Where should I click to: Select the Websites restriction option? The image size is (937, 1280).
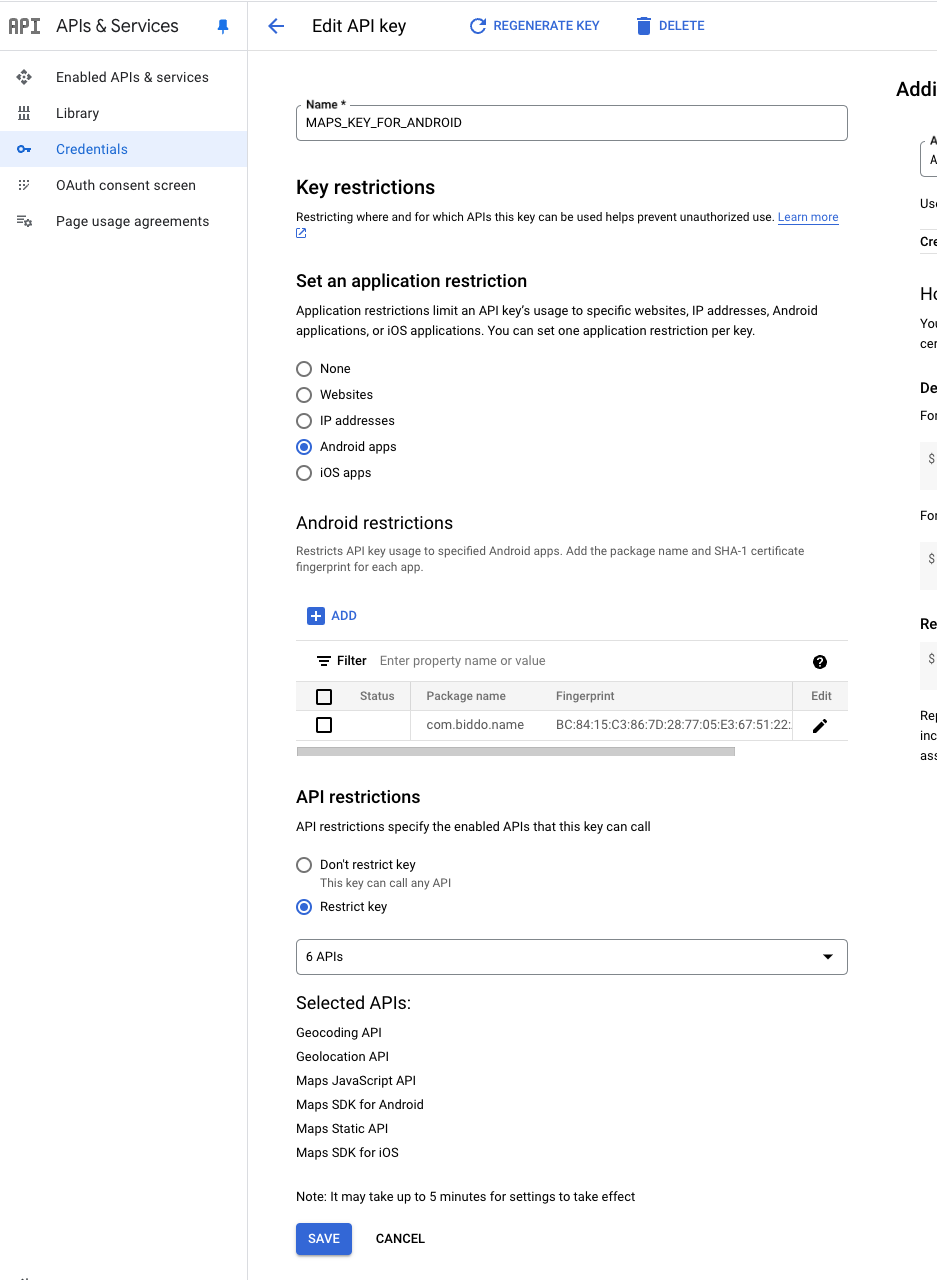tap(304, 395)
